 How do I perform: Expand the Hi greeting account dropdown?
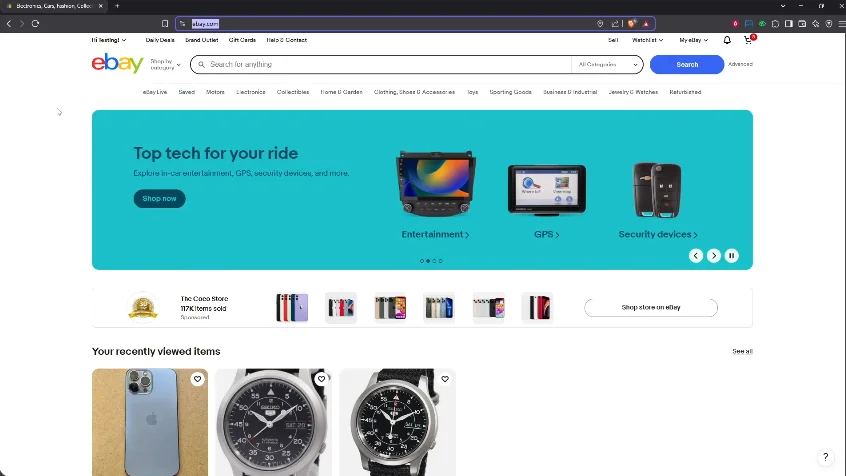point(108,40)
